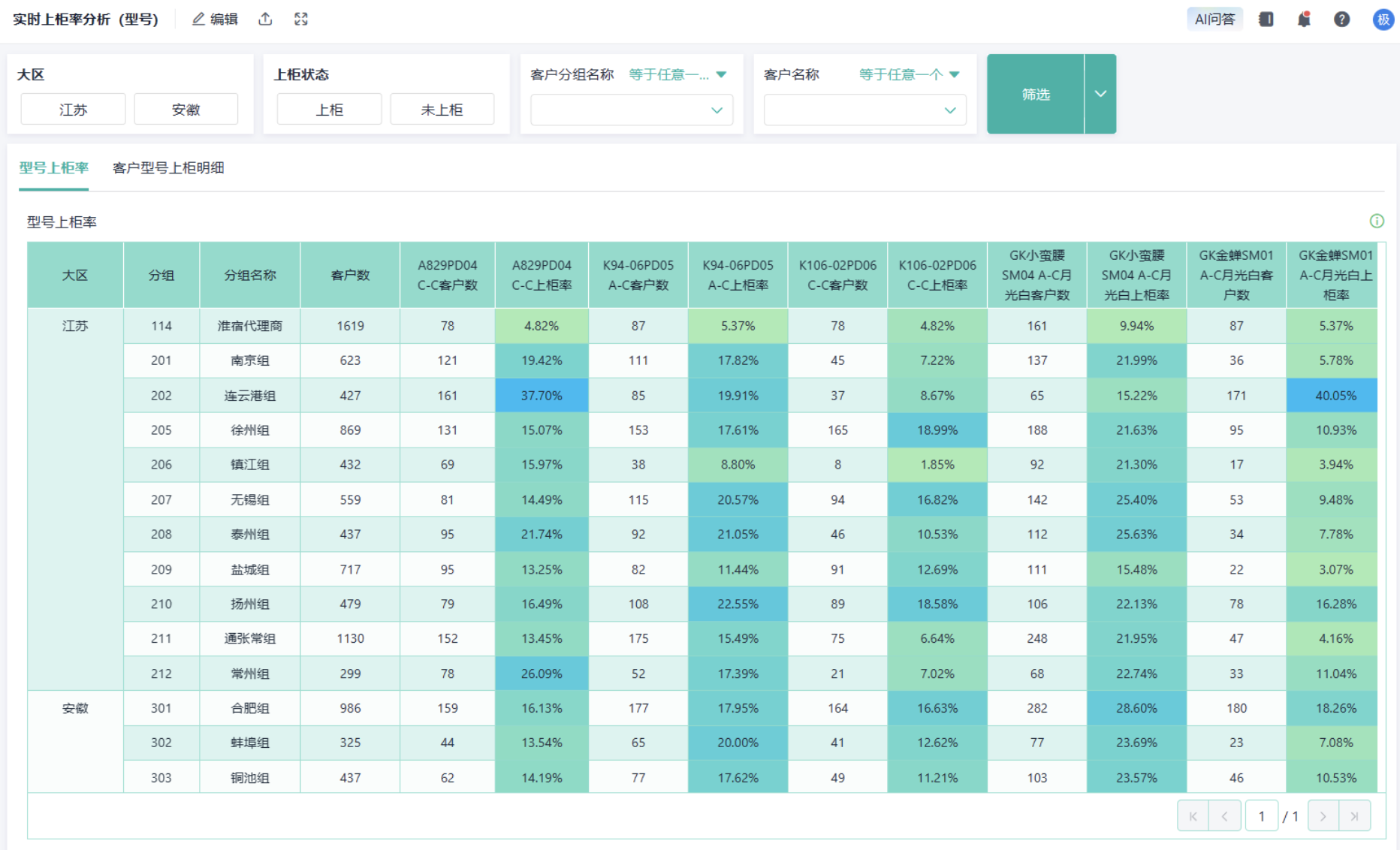Open the notification bell
Image resolution: width=1400 pixels, height=850 pixels.
point(1304,20)
